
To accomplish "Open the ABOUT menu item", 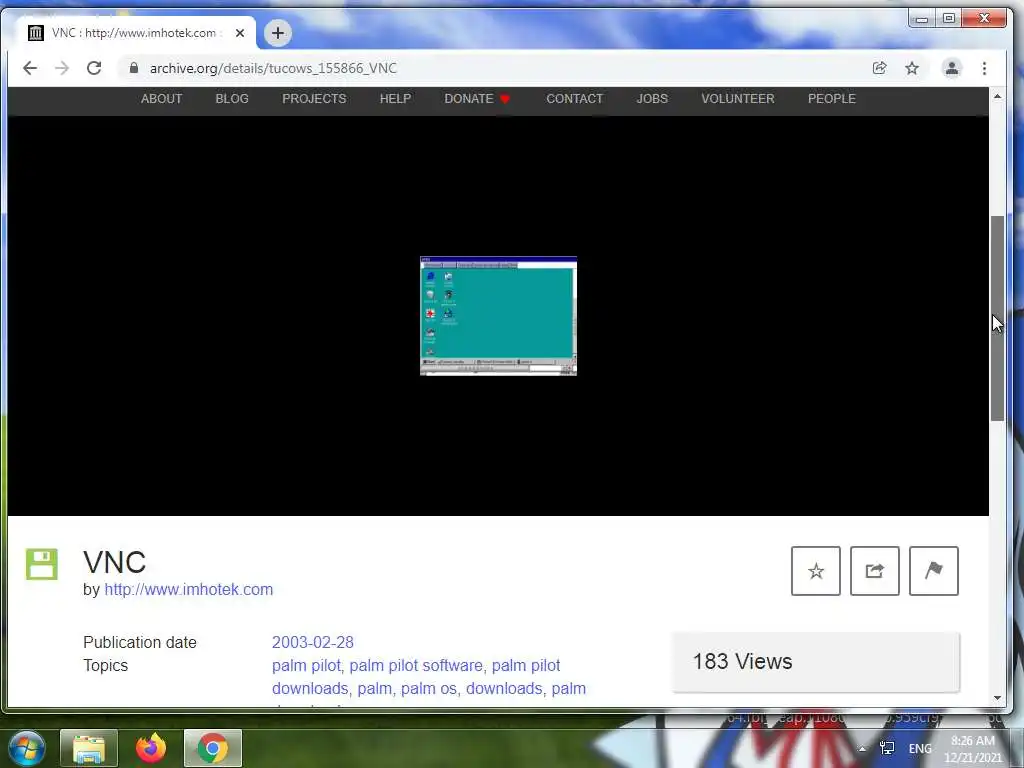I will [x=161, y=99].
